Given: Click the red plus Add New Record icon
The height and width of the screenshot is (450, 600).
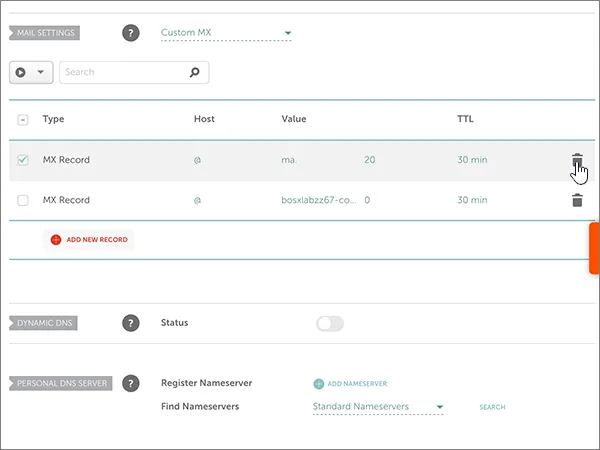Looking at the screenshot, I should (56, 240).
